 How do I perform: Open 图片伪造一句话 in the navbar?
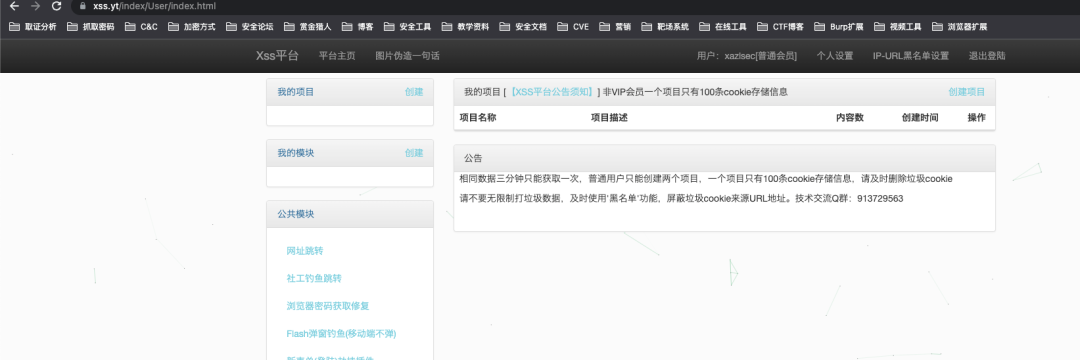(408, 56)
